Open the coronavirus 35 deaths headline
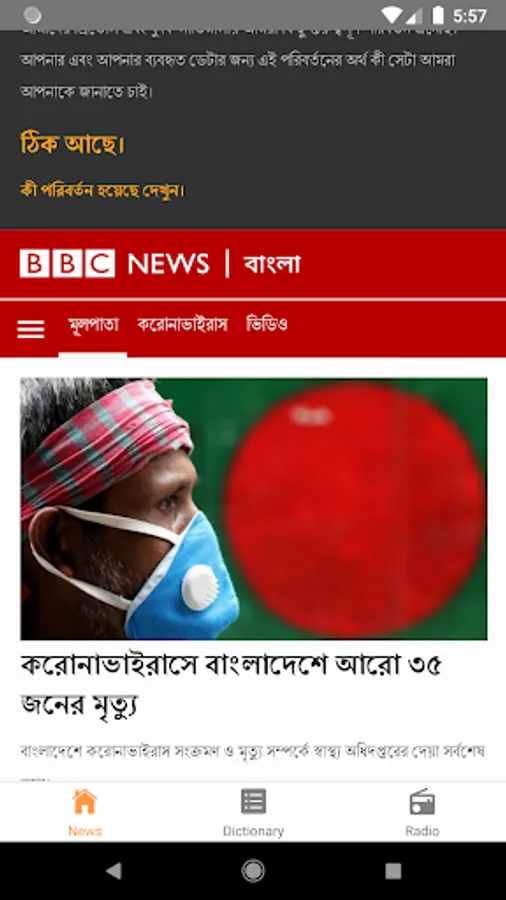 click(x=231, y=684)
